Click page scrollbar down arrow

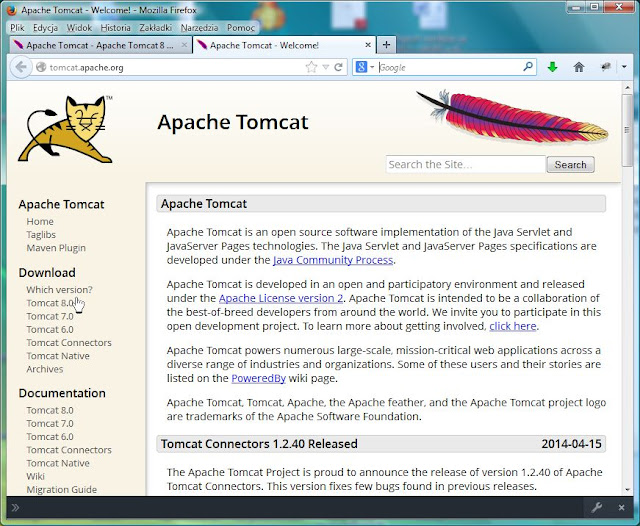point(627,490)
